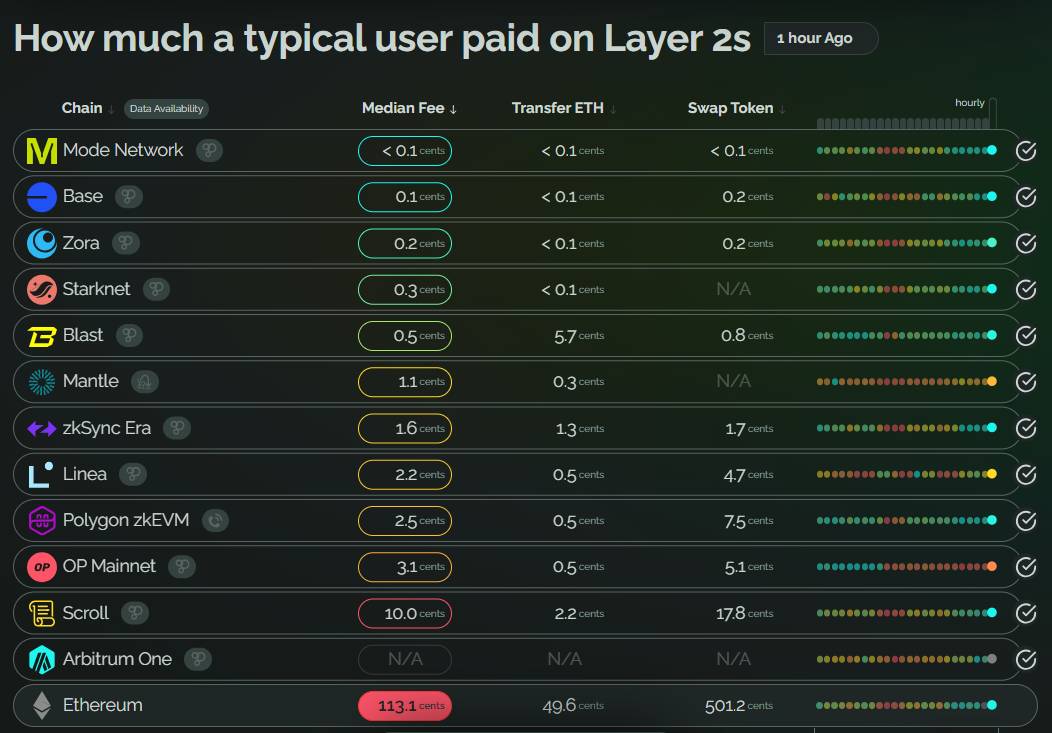Open the Mode Network chain name
This screenshot has width=1052, height=733.
click(x=123, y=150)
